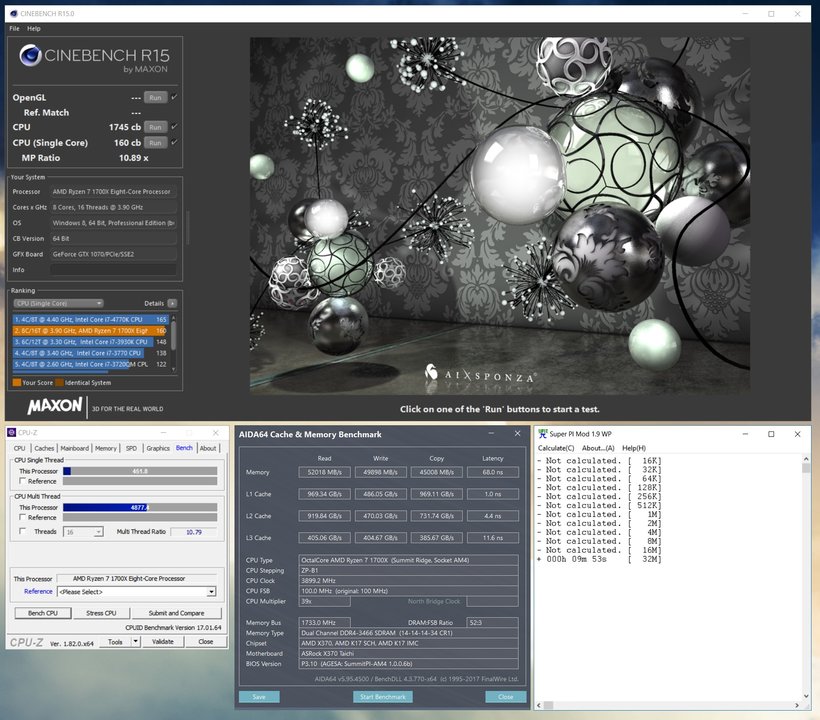Open the Help(H) menu in Super PI

[x=634, y=448]
